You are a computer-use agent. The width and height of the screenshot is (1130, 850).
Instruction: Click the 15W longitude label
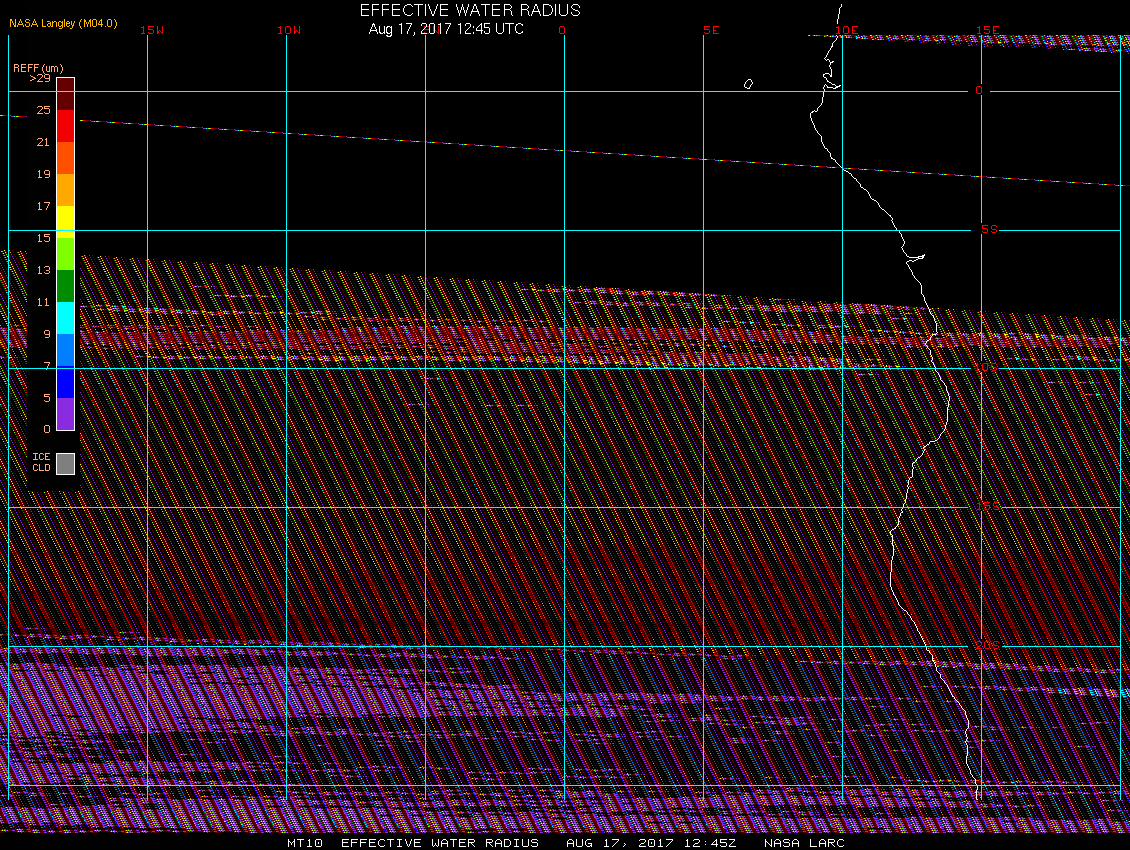pyautogui.click(x=151, y=30)
